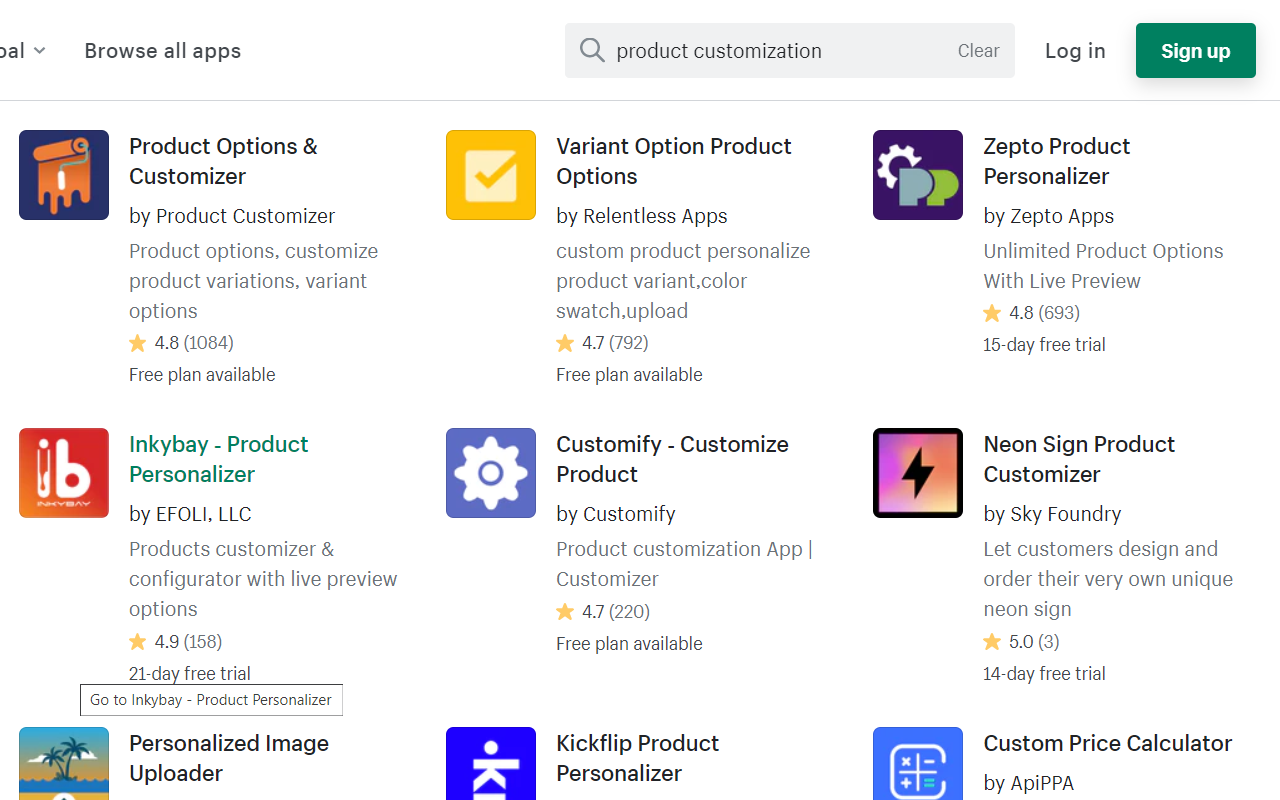Open the Customify - Customize Product page
The height and width of the screenshot is (800, 1280).
(x=672, y=459)
